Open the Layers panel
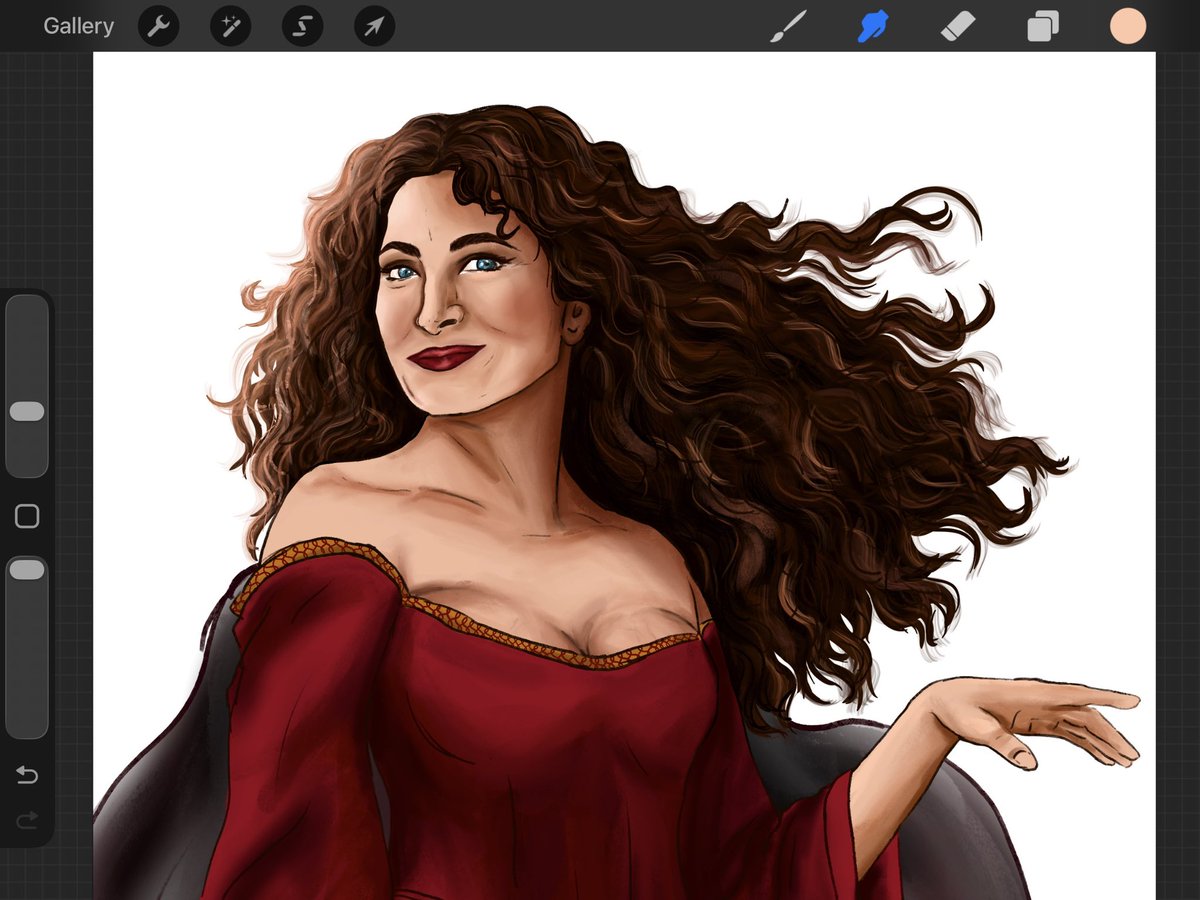Image resolution: width=1200 pixels, height=900 pixels. click(x=1043, y=26)
